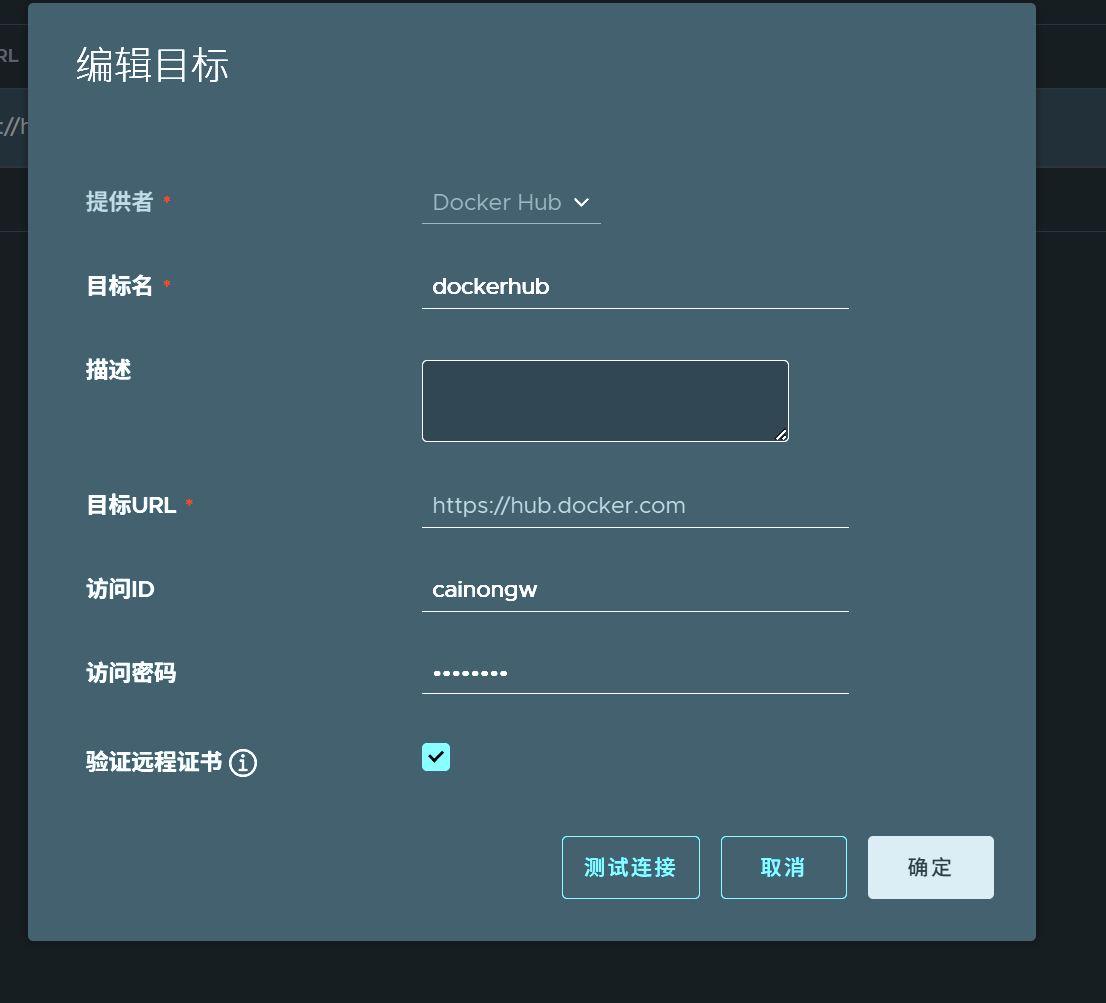
Task: Click the checkmark in the certificate checkbox
Action: point(435,757)
